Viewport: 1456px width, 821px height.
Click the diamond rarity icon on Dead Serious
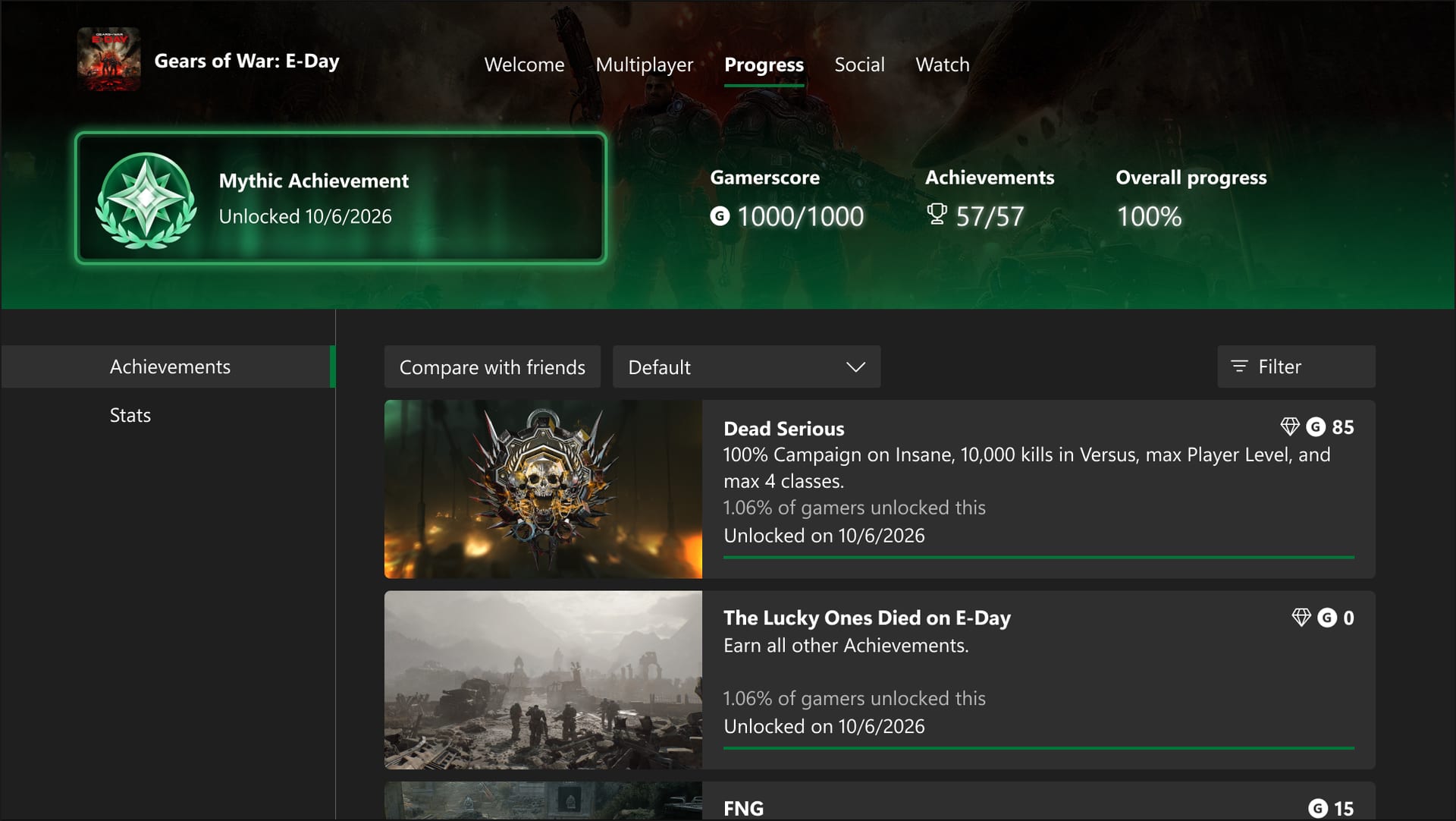[1290, 427]
